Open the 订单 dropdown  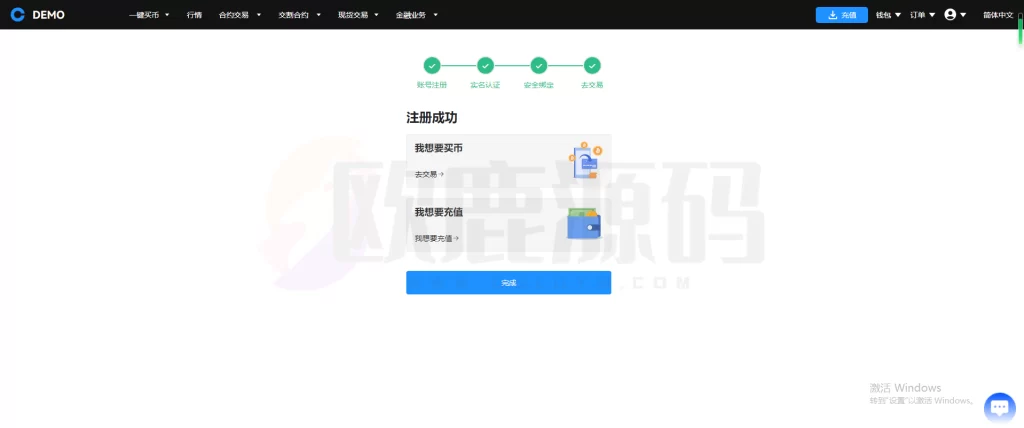923,14
